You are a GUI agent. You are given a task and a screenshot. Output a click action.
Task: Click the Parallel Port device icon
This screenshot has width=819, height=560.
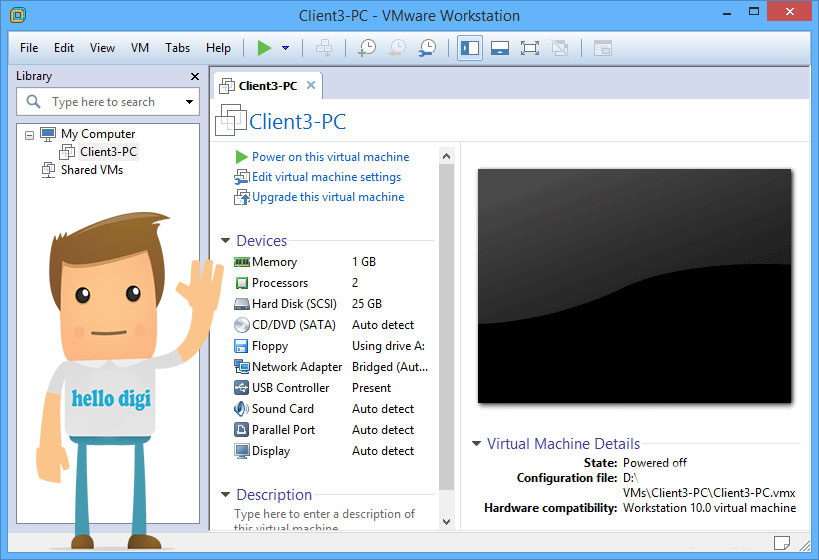click(241, 430)
